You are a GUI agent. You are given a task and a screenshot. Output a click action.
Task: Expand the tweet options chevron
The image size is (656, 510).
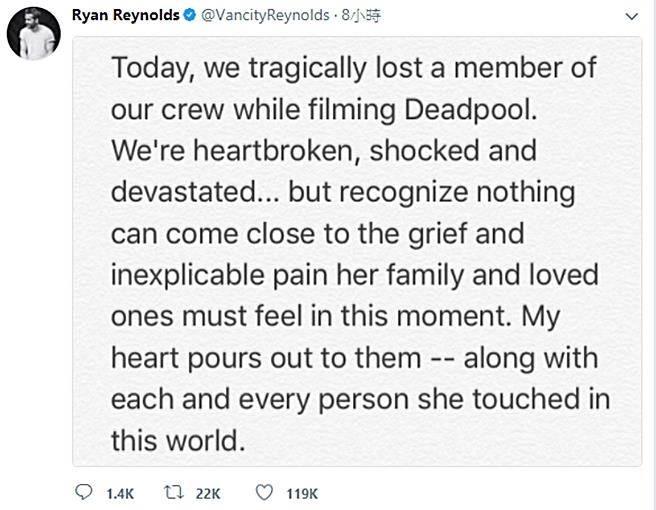[x=628, y=18]
